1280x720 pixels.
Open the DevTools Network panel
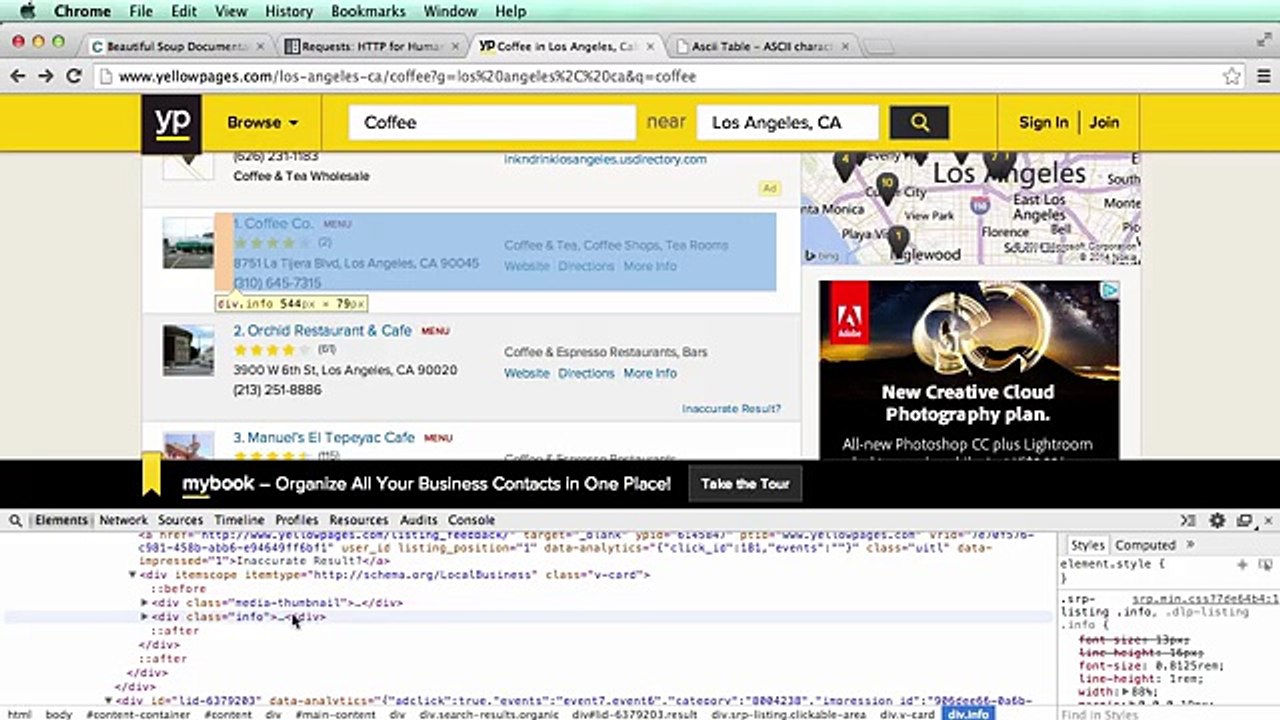[x=123, y=520]
